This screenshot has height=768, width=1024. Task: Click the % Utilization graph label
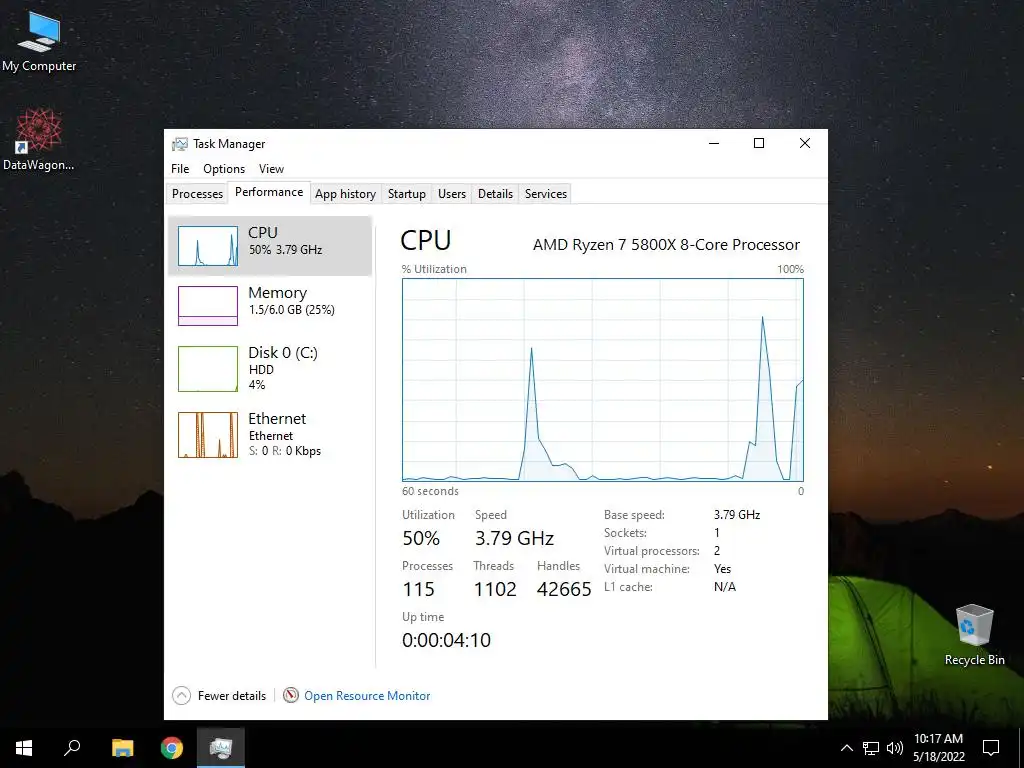coord(434,269)
